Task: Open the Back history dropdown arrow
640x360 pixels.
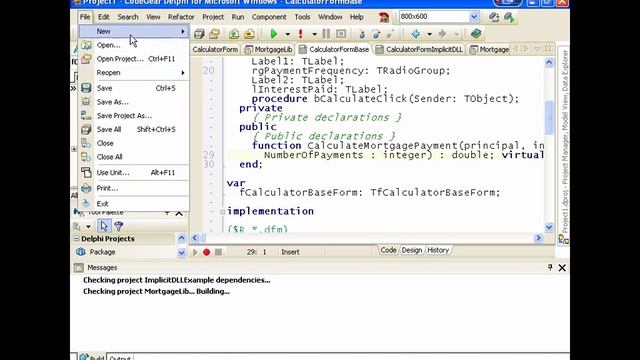Action: (x=429, y=34)
